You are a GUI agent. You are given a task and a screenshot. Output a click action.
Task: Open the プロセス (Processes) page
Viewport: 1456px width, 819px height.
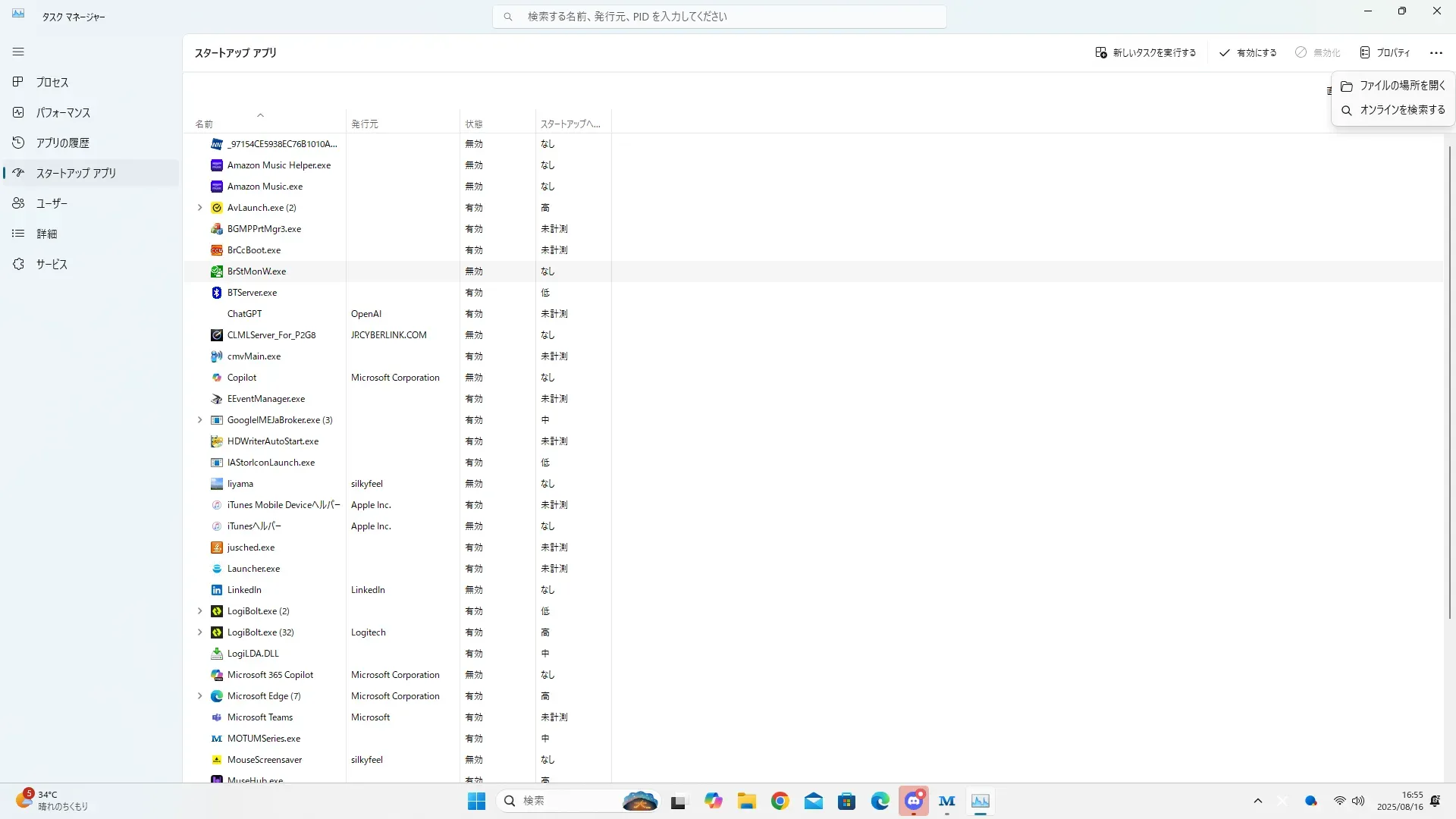click(52, 82)
